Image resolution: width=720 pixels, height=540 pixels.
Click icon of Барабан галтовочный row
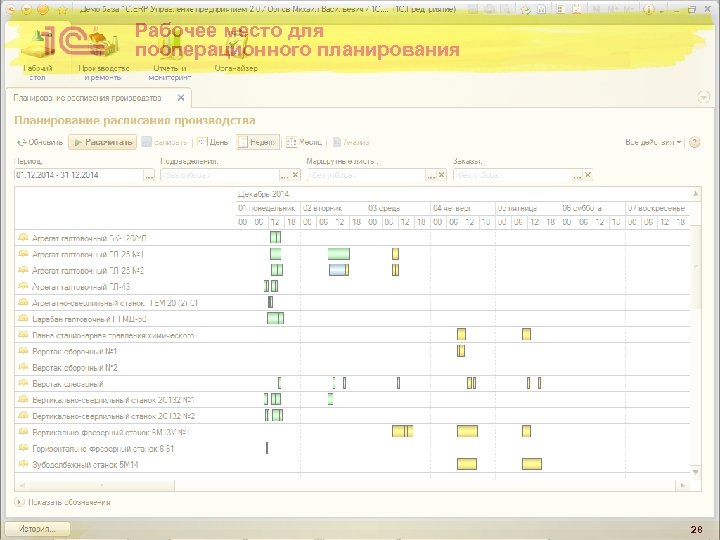tap(23, 318)
